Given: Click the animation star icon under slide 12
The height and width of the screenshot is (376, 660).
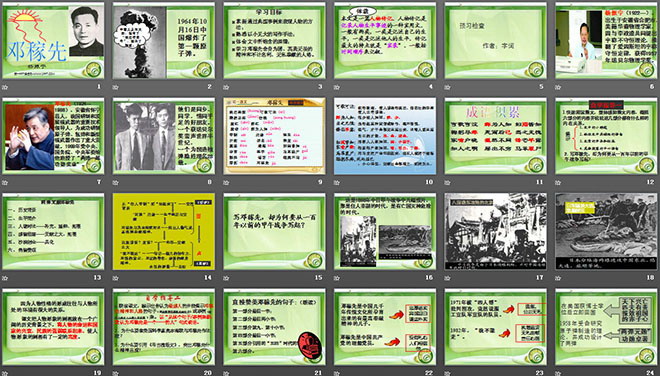Looking at the screenshot, I should (x=559, y=182).
